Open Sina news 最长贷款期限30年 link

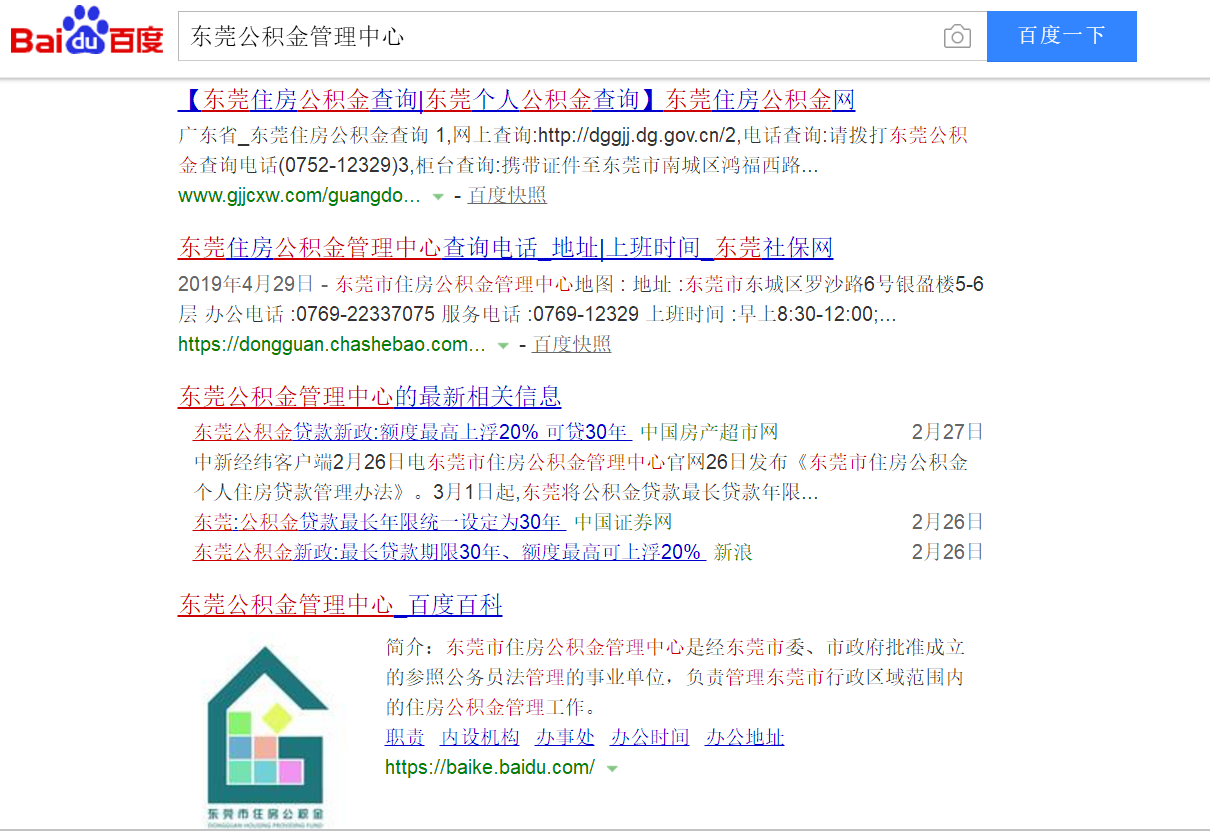click(x=449, y=552)
